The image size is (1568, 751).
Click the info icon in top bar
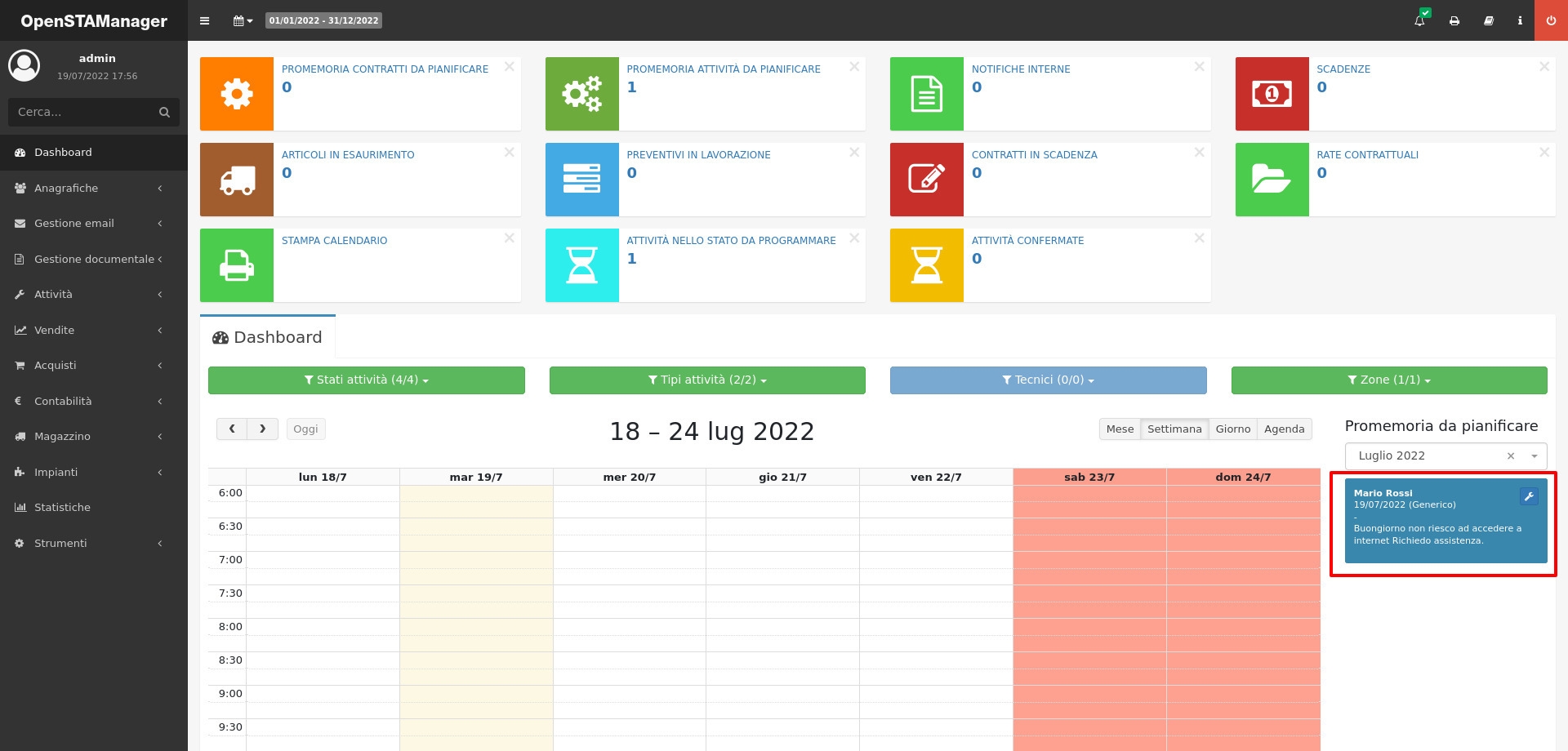click(x=1520, y=20)
